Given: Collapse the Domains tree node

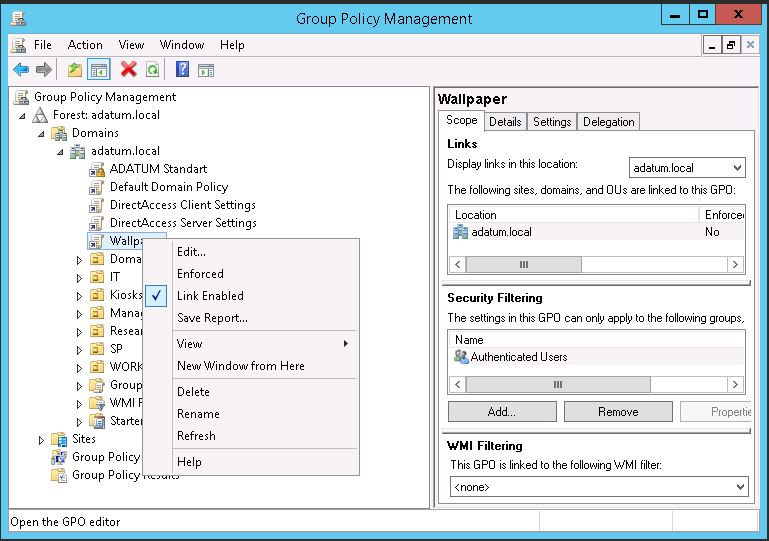Looking at the screenshot, I should [41, 134].
